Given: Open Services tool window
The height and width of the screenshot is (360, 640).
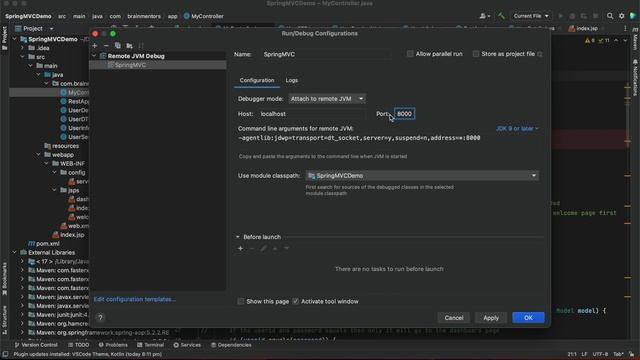Looking at the screenshot, I should (x=187, y=345).
